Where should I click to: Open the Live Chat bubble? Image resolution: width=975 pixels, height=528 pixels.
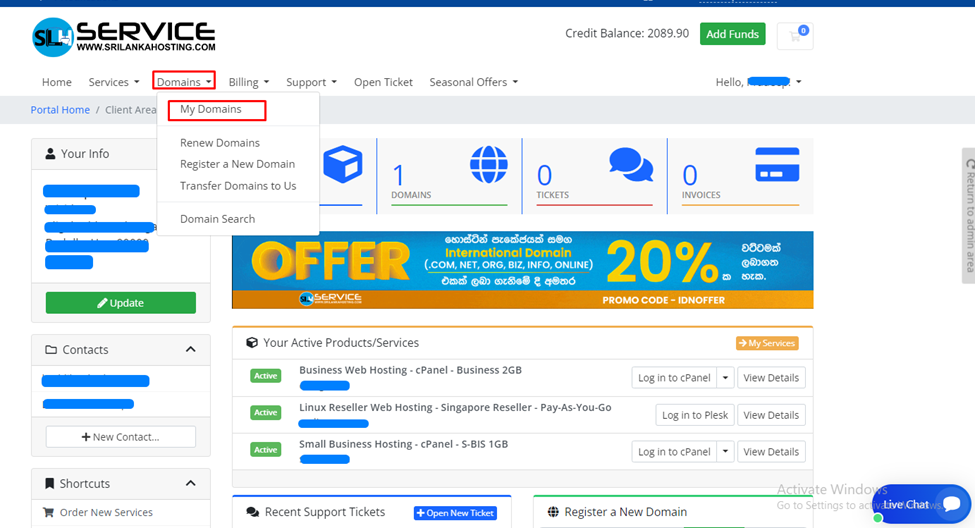click(921, 504)
